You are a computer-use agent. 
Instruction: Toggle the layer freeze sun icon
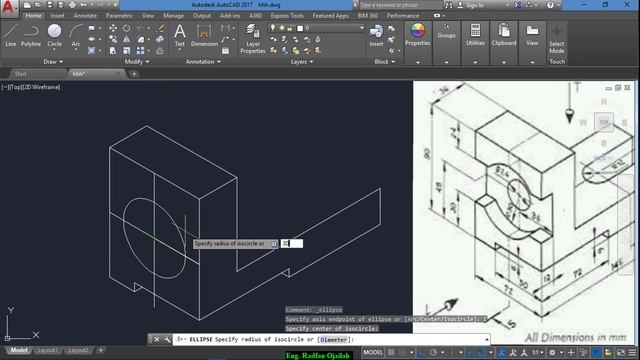(282, 28)
